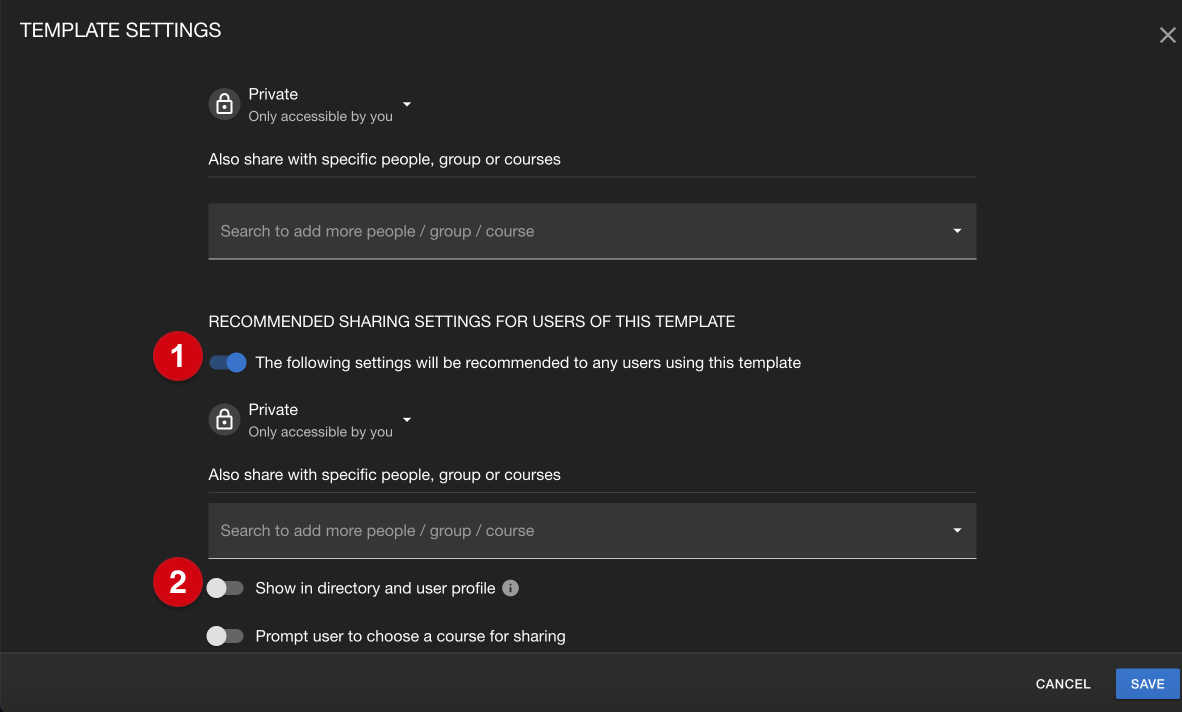Click the Recommended Sharing Settings section heading
1182x712 pixels.
[471, 322]
